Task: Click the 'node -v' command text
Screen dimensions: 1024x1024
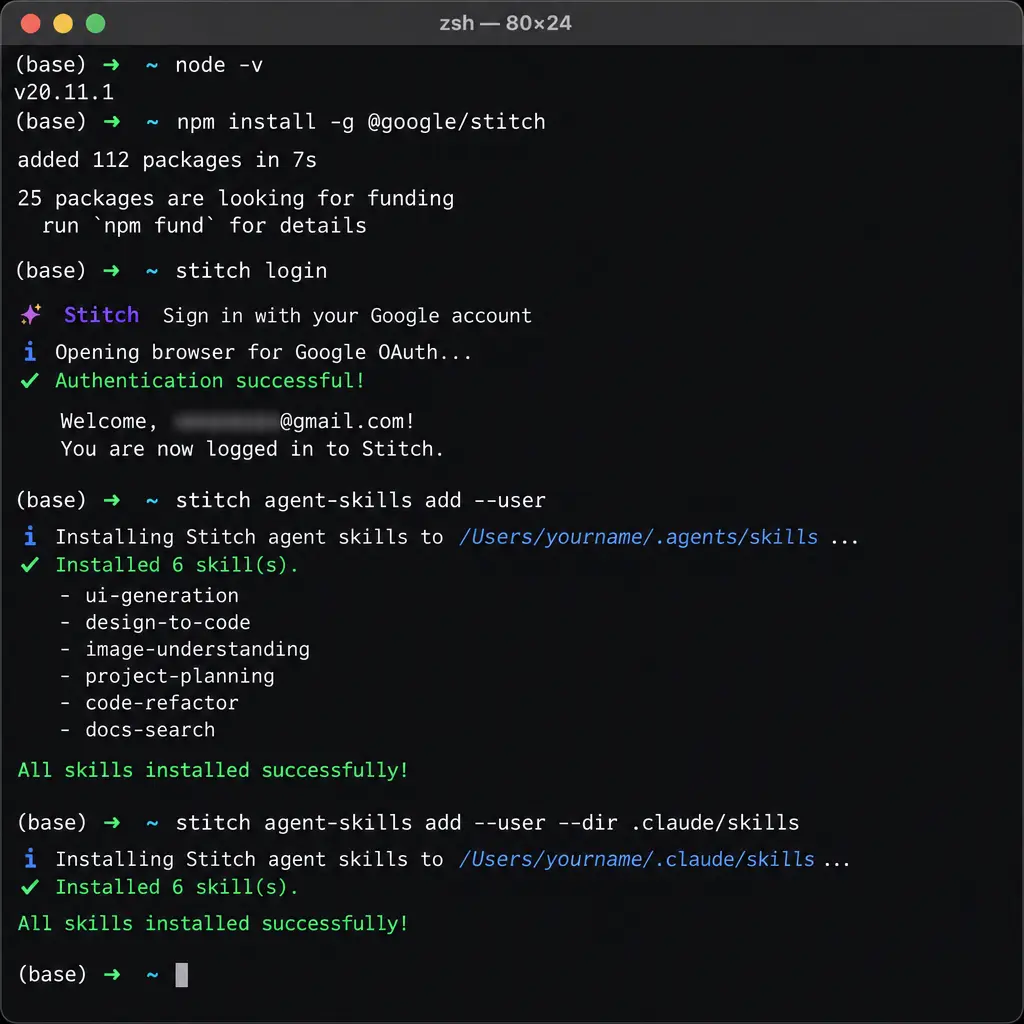Action: 219,65
